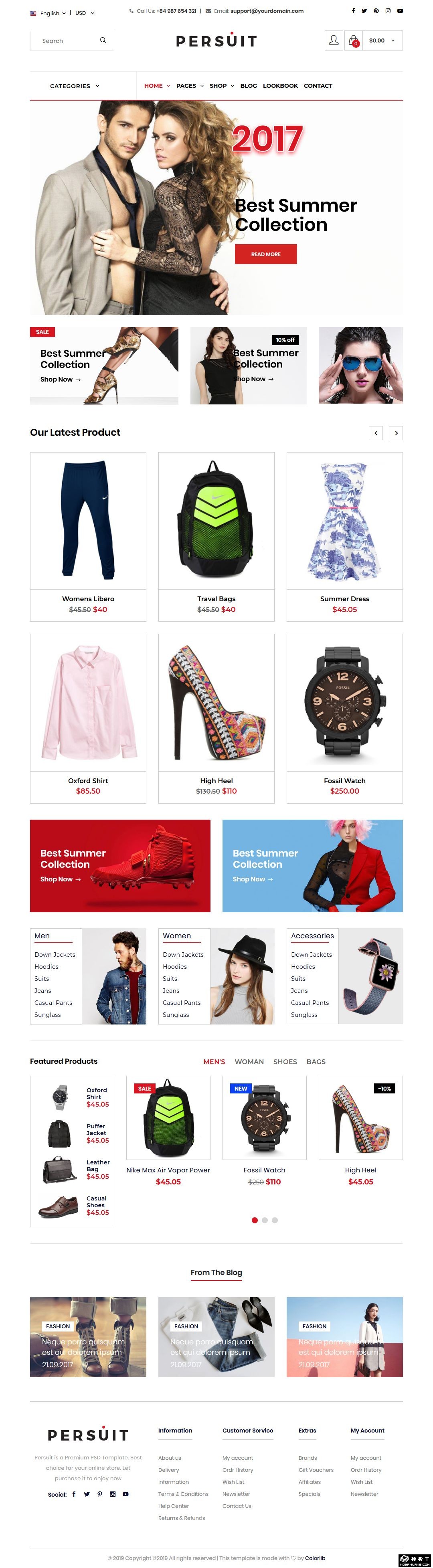Viewport: 433px width, 1568px height.
Task: Open the user account icon
Action: (x=333, y=40)
